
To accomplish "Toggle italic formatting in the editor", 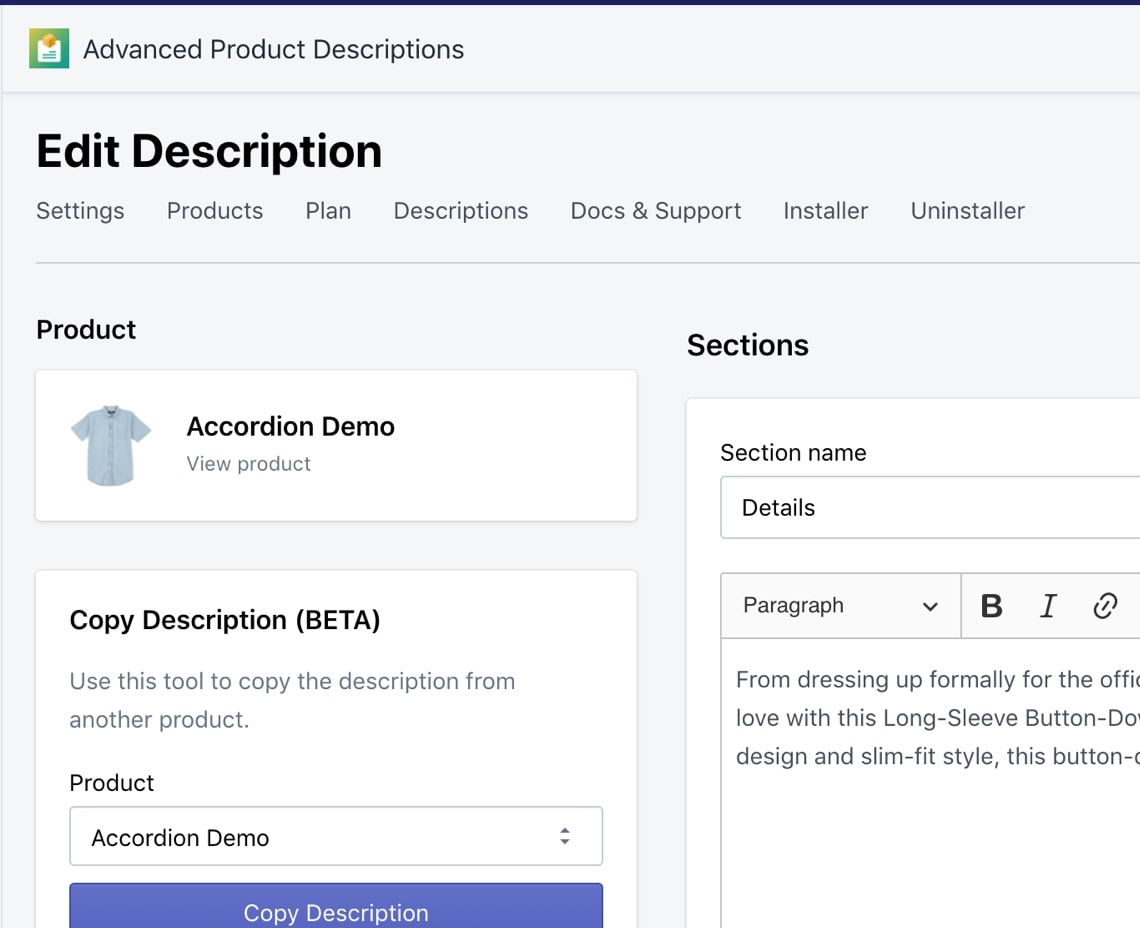I will tap(1048, 606).
